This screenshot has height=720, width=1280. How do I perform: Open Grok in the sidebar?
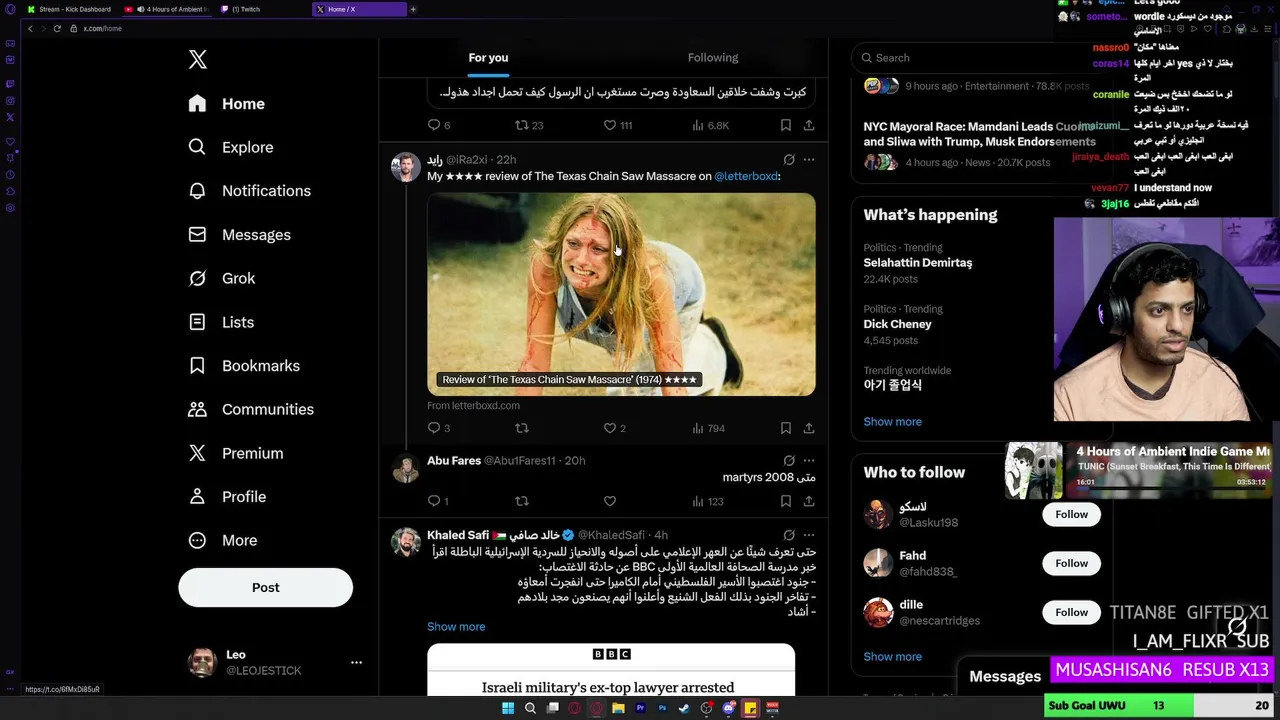222,278
